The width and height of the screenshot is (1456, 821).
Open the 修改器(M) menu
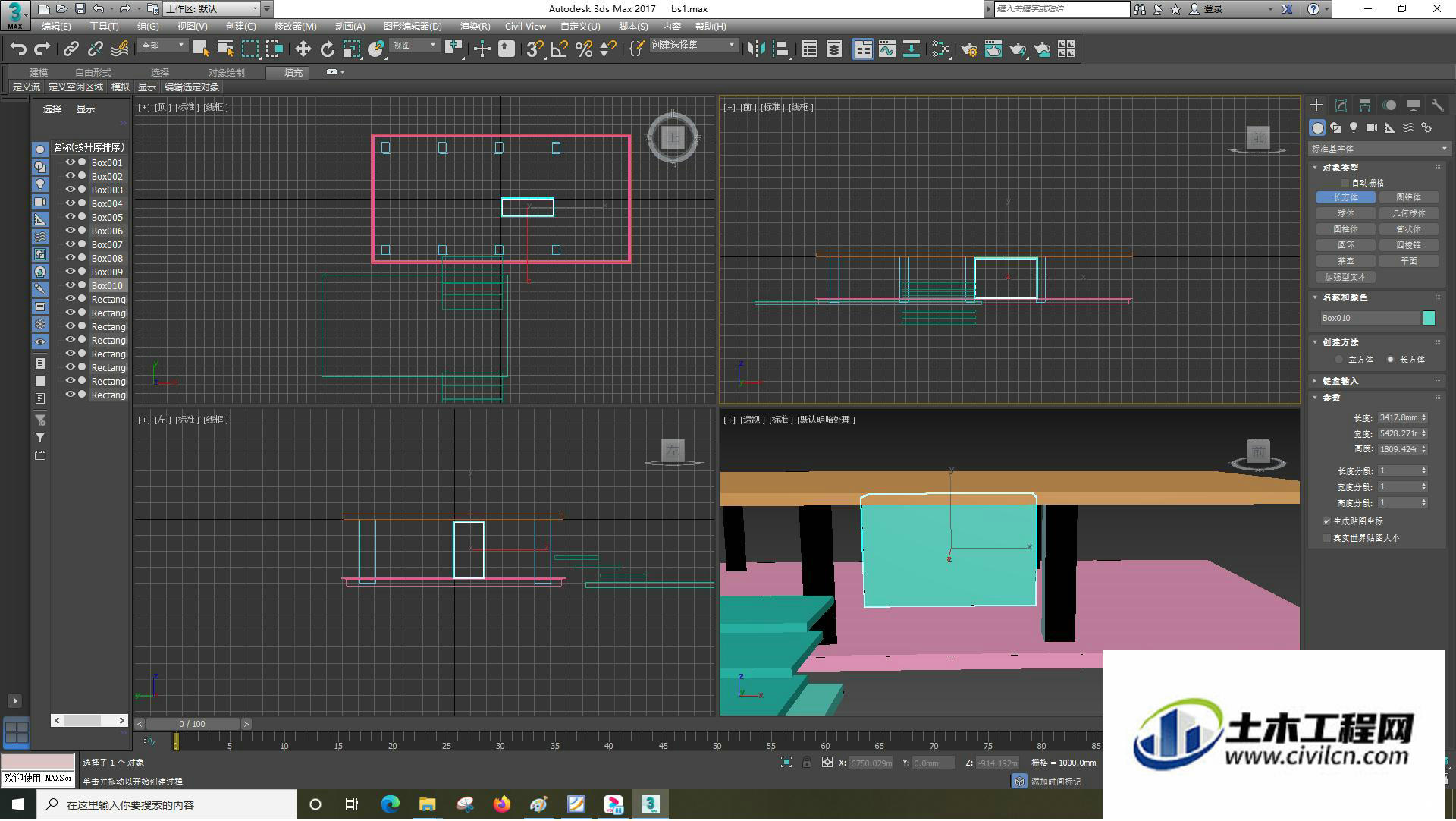pos(295,27)
